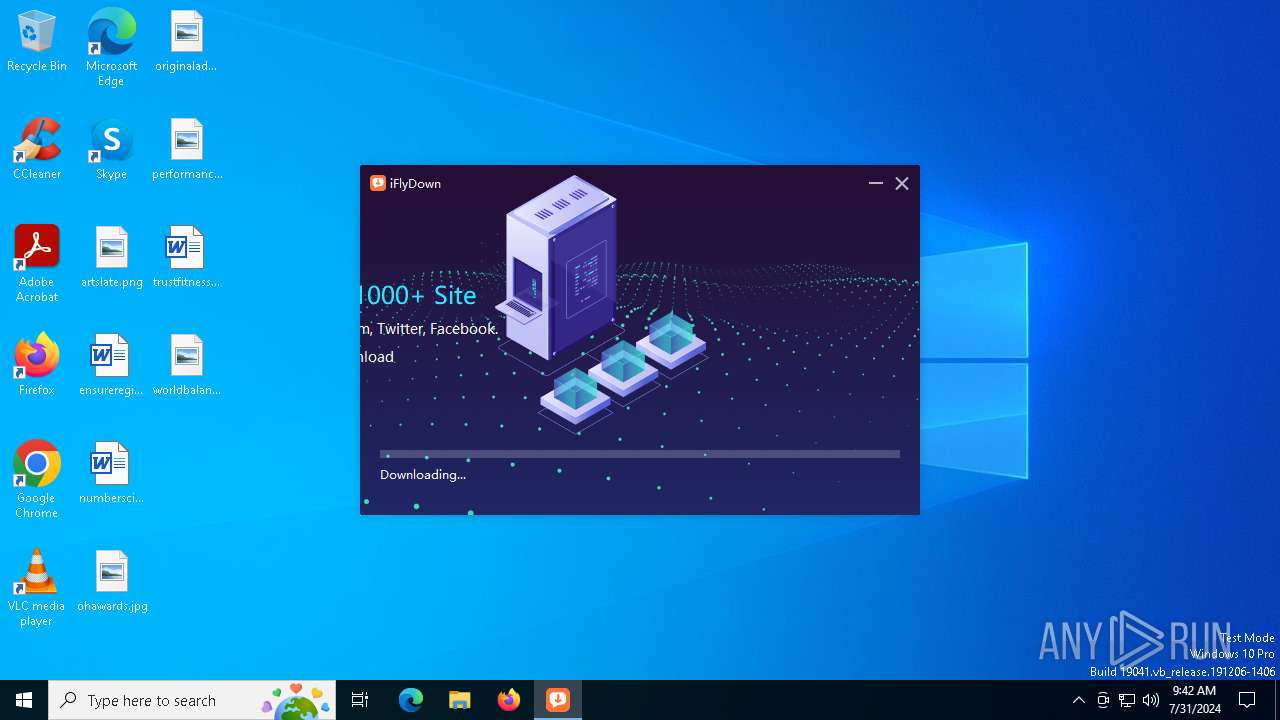The height and width of the screenshot is (720, 1280).
Task: Click the download progress bar in iFlyDown
Action: point(640,454)
